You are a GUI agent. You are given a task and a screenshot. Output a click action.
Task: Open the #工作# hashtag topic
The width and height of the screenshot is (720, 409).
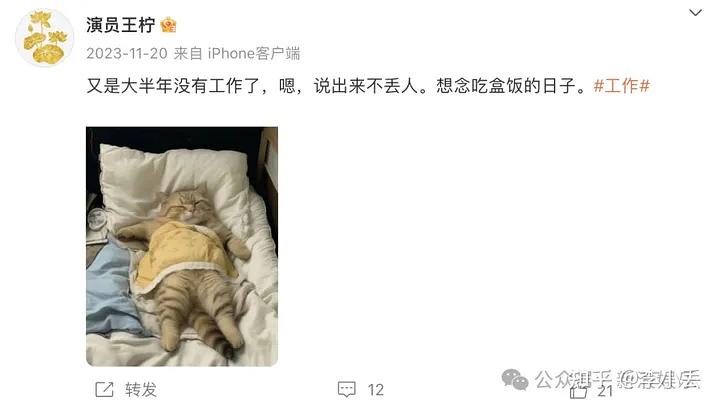622,86
